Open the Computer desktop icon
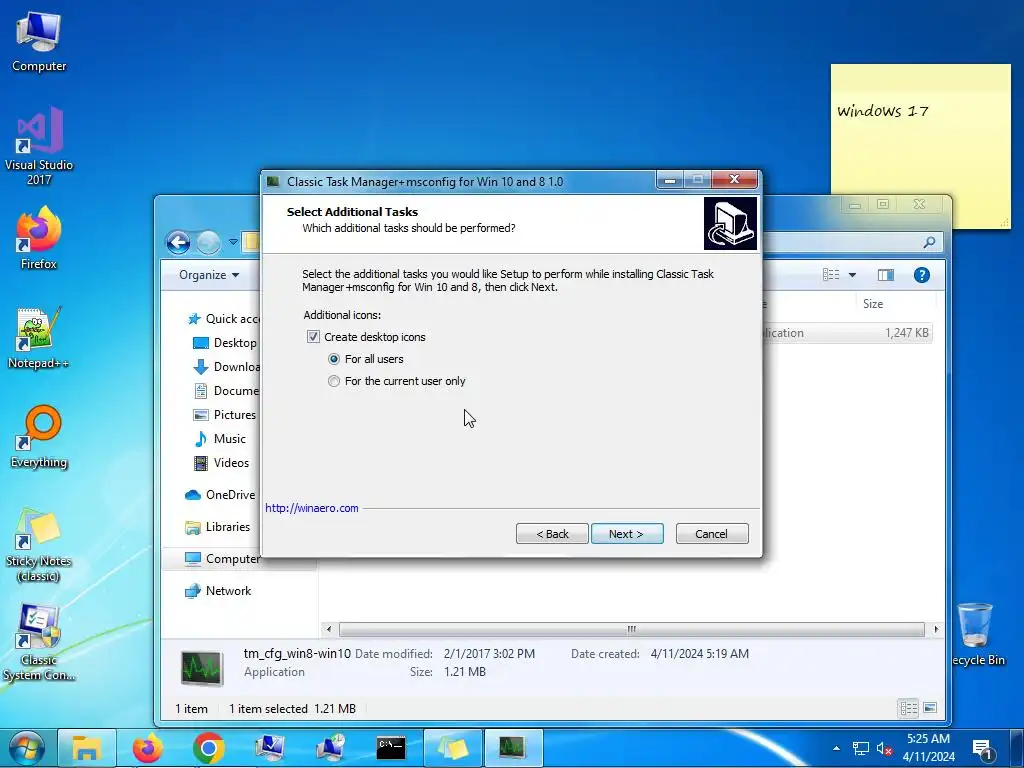This screenshot has height=768, width=1024. pos(39,41)
